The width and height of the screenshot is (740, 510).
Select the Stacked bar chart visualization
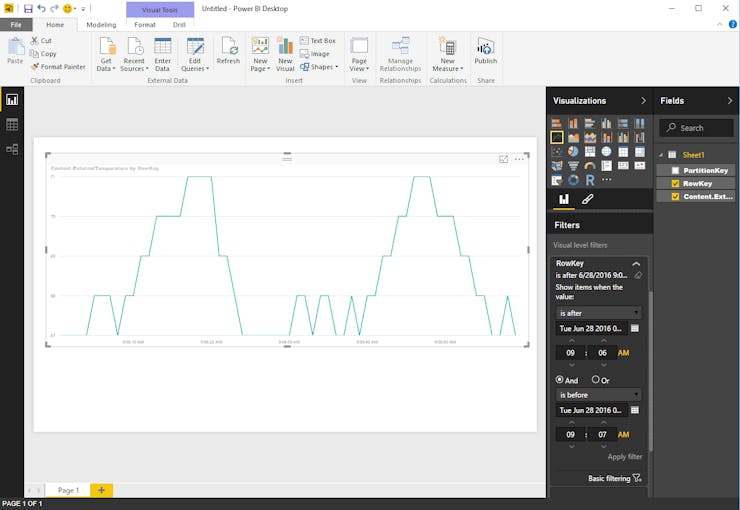coord(557,123)
